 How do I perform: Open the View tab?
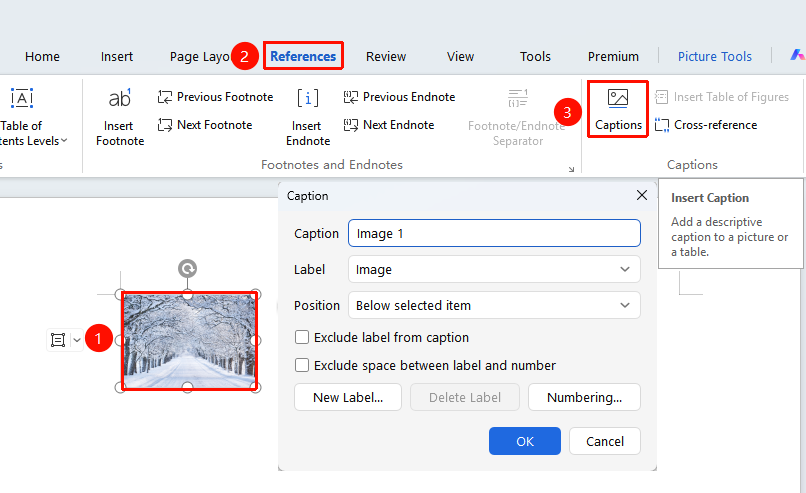tap(460, 57)
